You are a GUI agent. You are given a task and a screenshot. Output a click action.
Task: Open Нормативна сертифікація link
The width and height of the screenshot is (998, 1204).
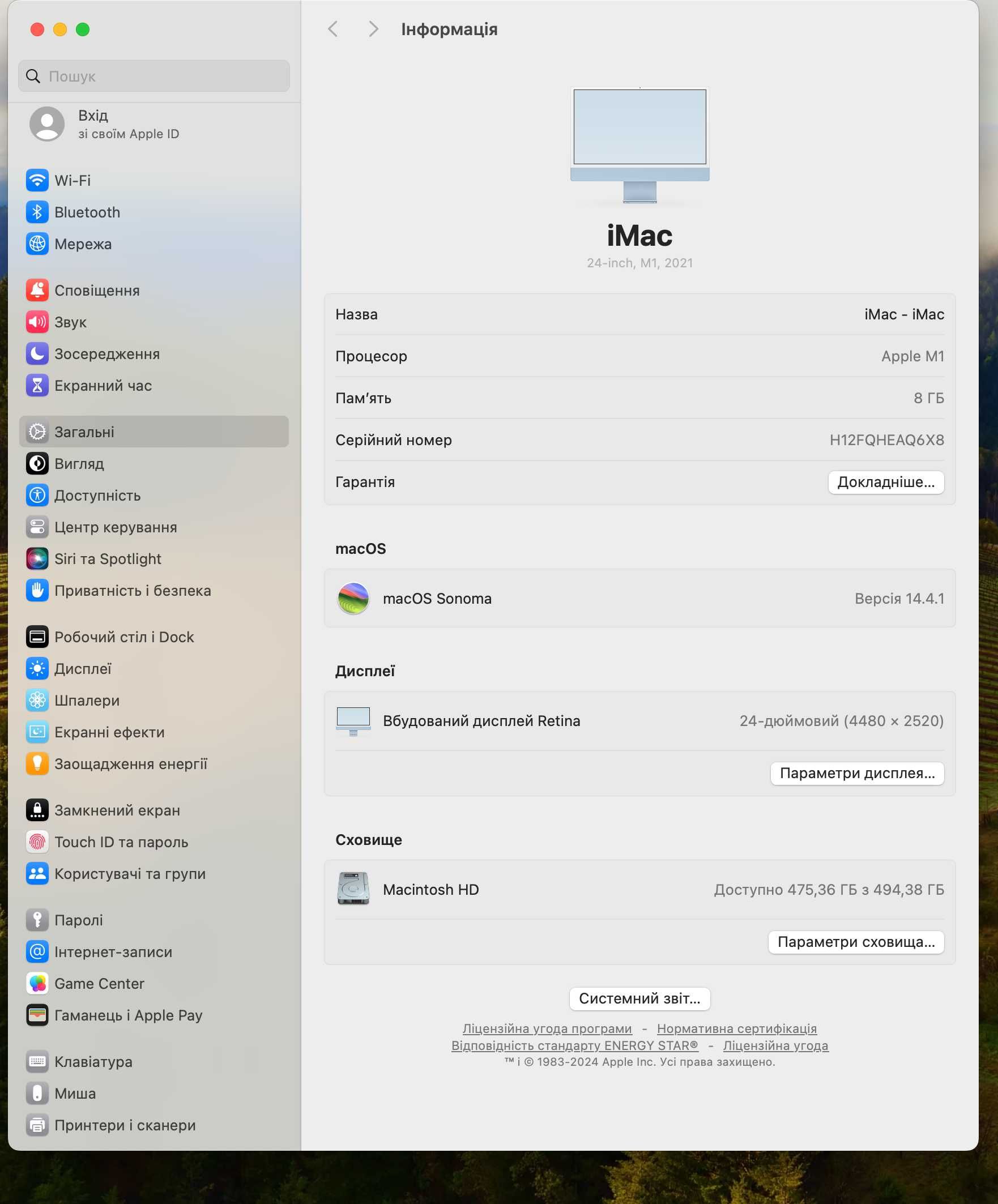tap(737, 1028)
